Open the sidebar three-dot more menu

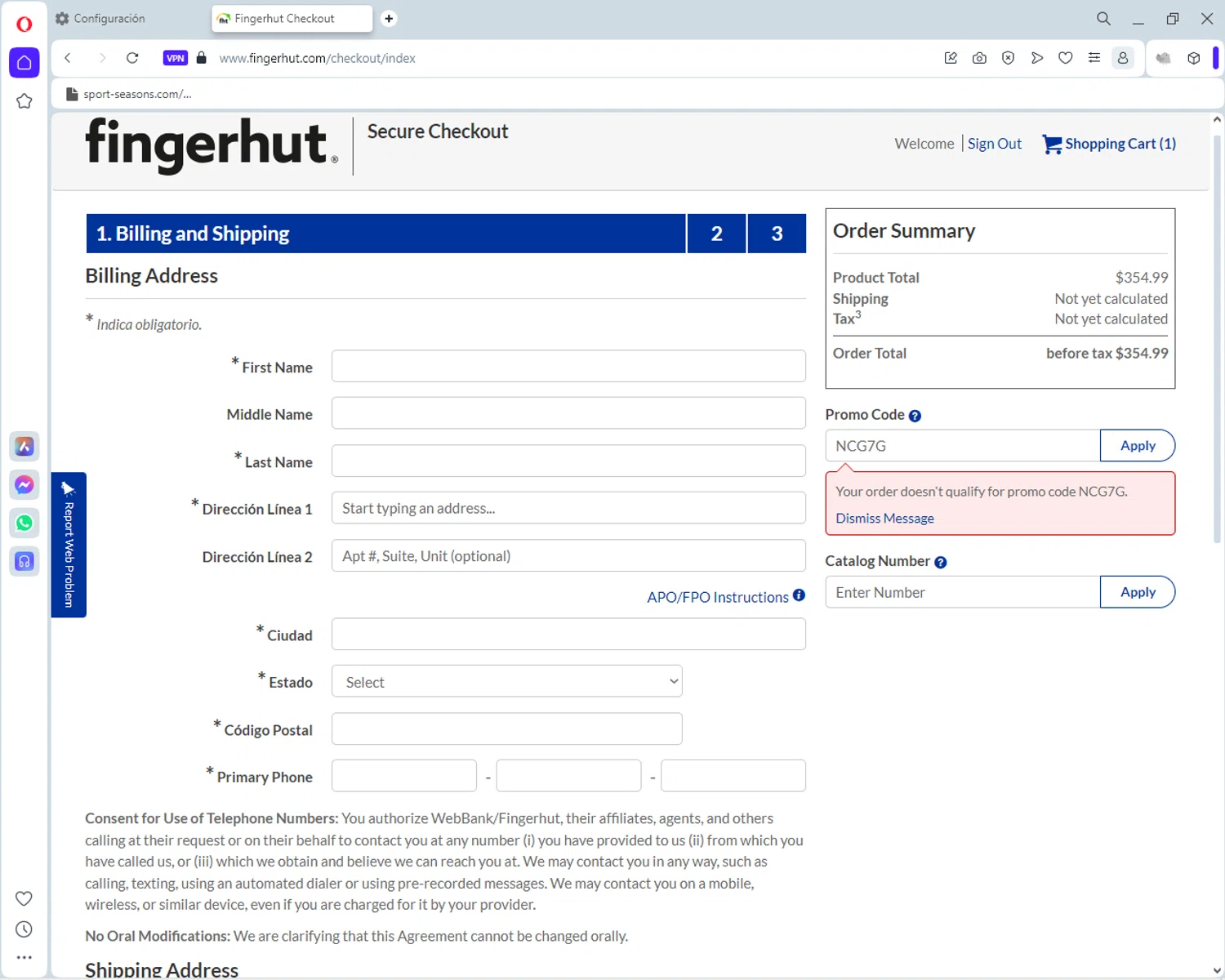[x=24, y=957]
